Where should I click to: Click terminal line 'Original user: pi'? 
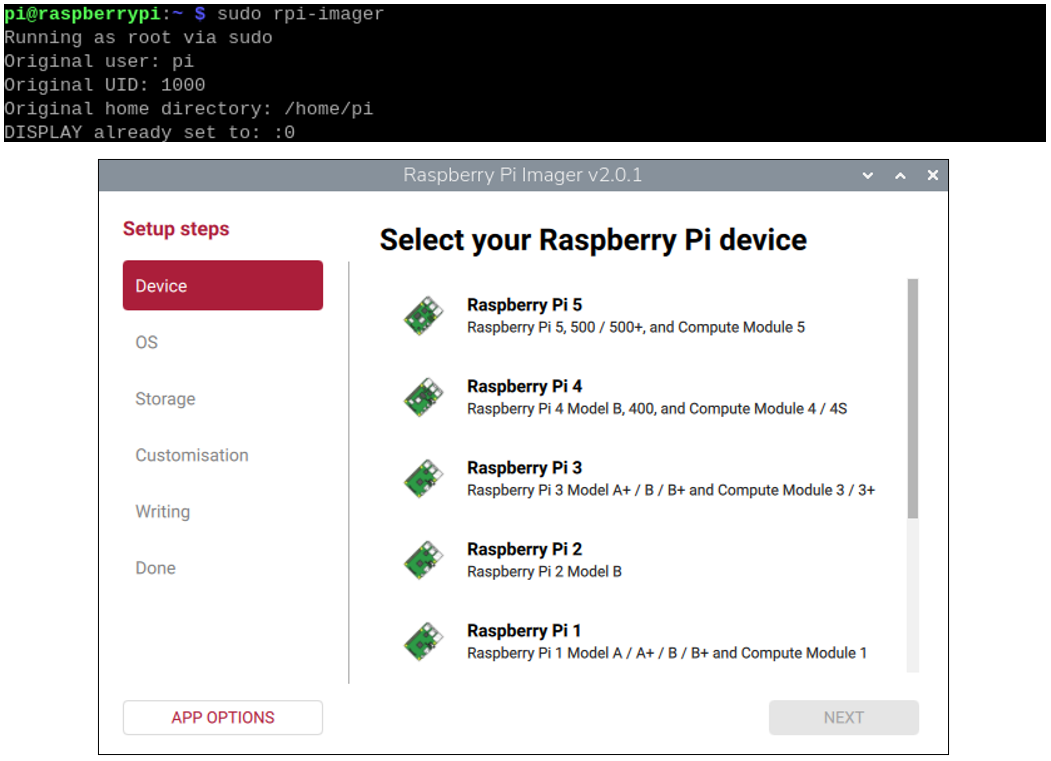coord(99,61)
